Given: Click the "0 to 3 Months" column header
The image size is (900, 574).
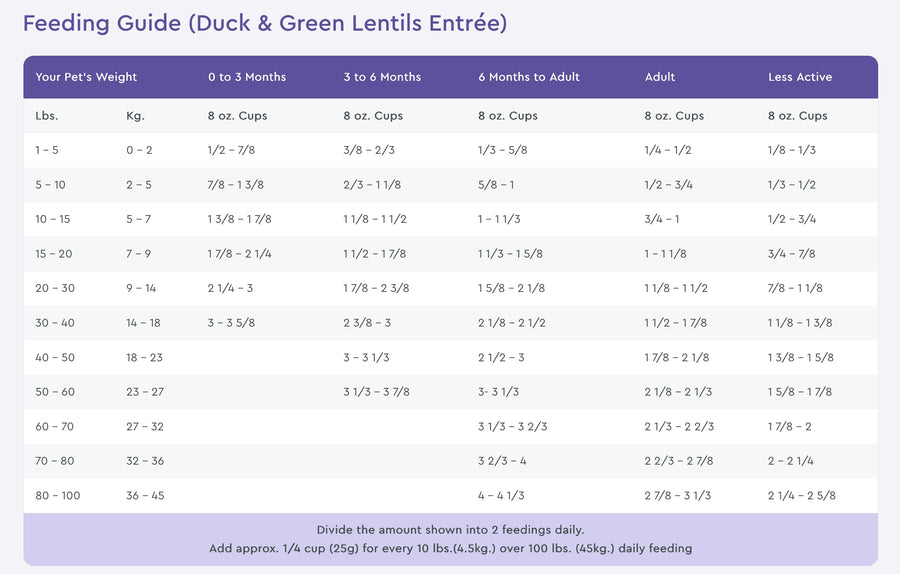Looking at the screenshot, I should [247, 77].
